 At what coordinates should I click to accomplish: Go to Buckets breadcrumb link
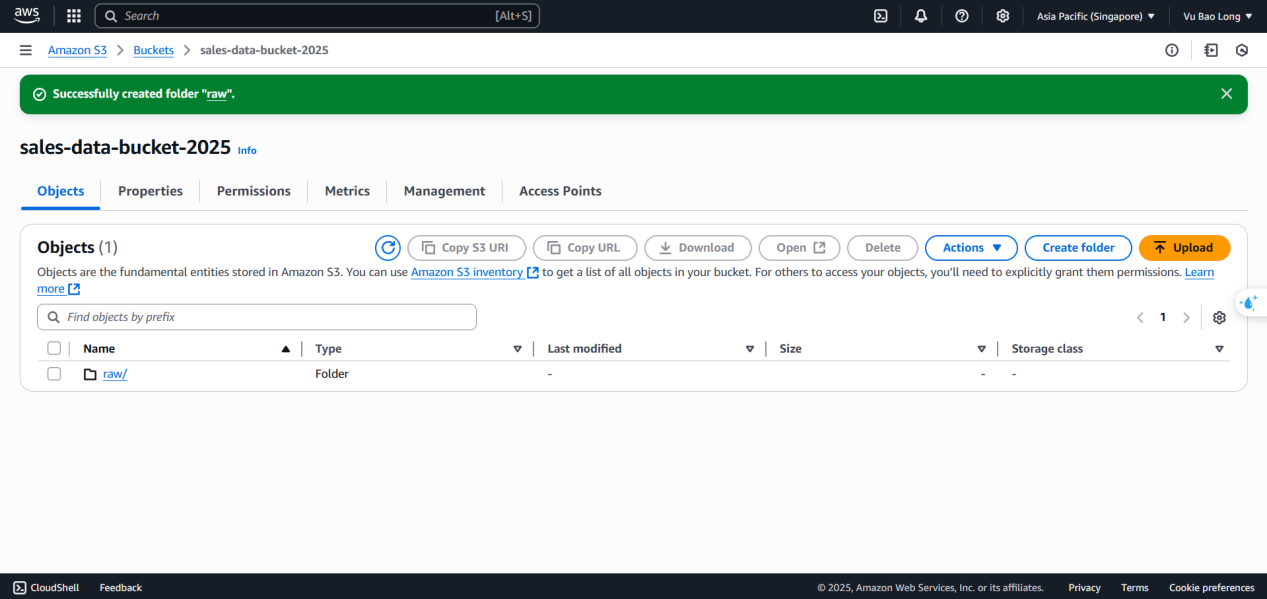(x=153, y=50)
